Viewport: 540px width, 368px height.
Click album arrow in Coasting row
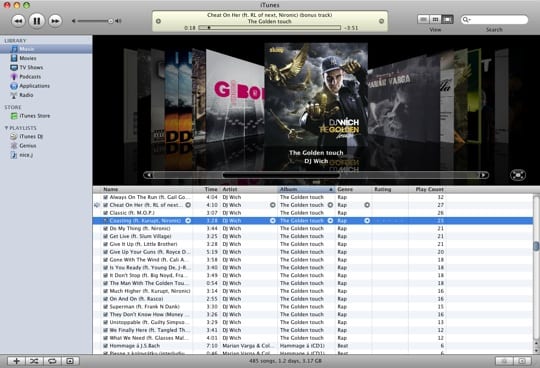330,221
